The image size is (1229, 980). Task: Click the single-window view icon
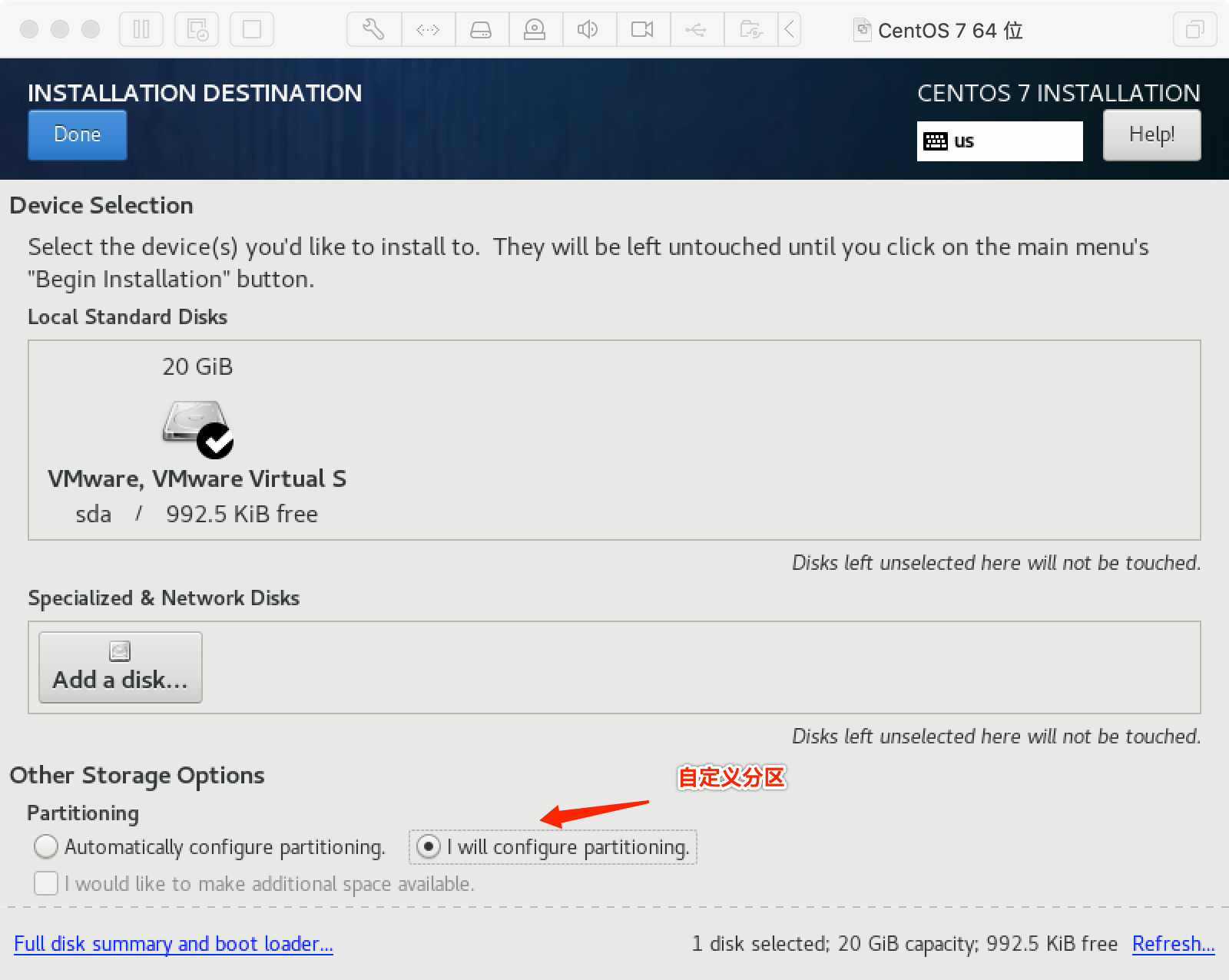click(252, 30)
